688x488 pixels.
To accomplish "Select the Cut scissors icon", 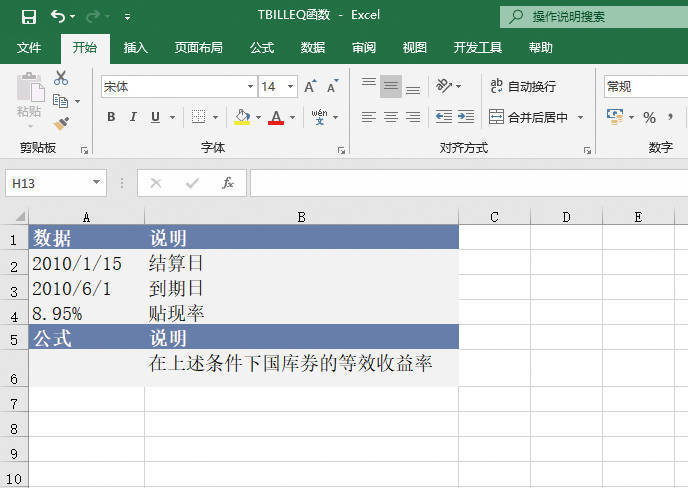I will pos(62,78).
